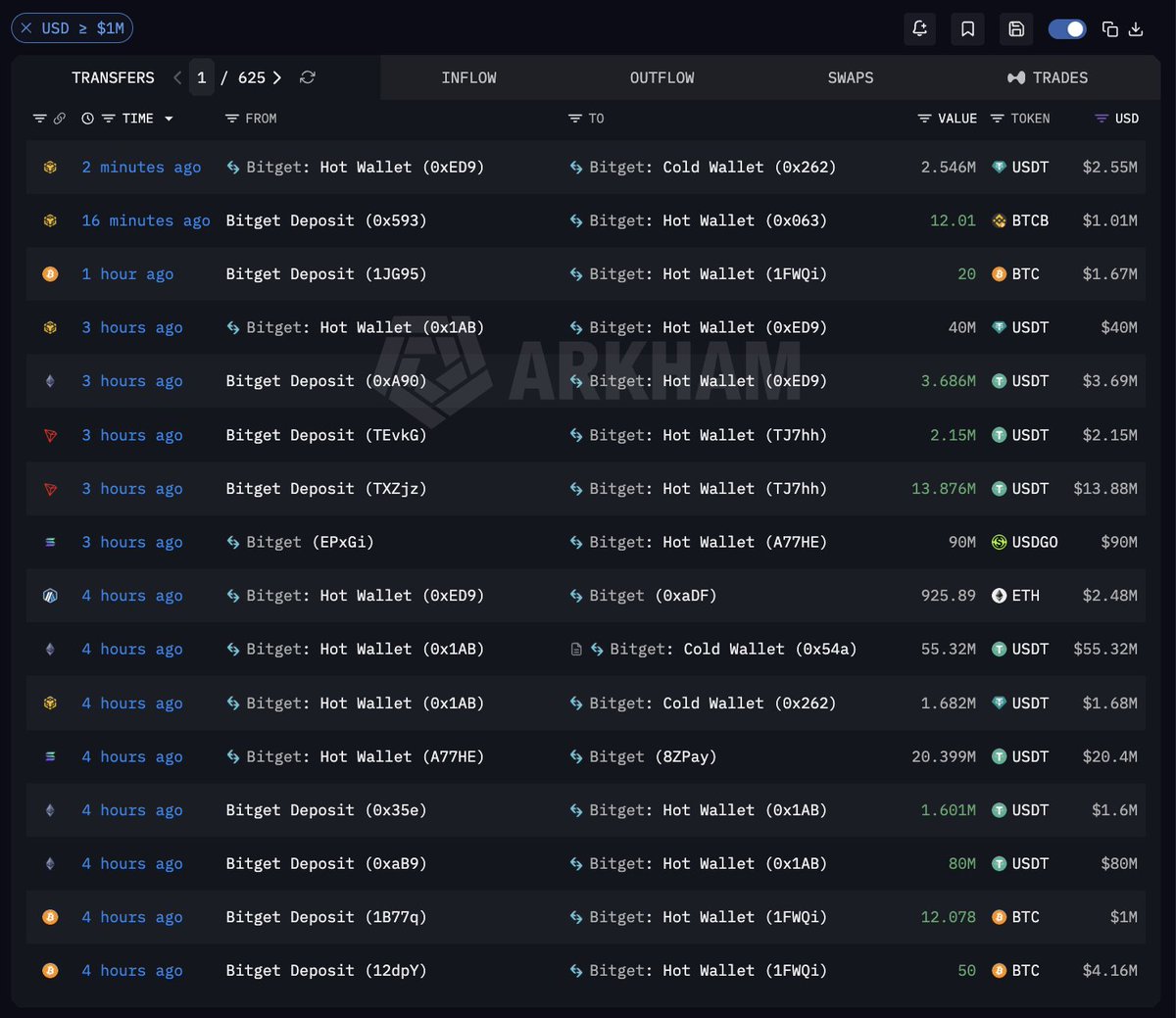Image resolution: width=1176 pixels, height=1018 pixels.
Task: Click the document icon before Cold Wallet (0x54a)
Action: click(576, 649)
